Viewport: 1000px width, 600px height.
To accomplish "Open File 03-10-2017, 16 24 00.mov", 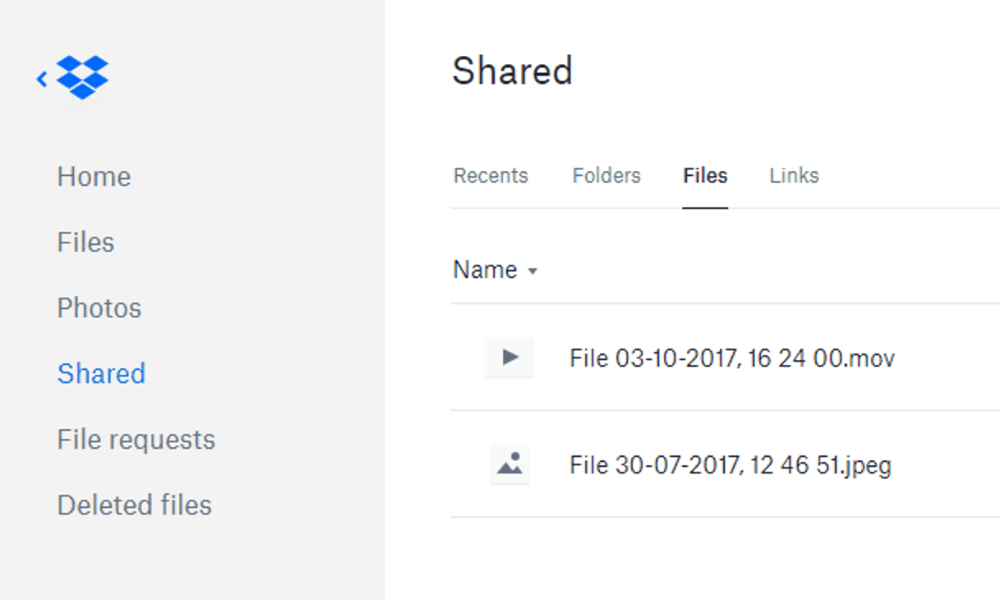I will pyautogui.click(x=732, y=358).
